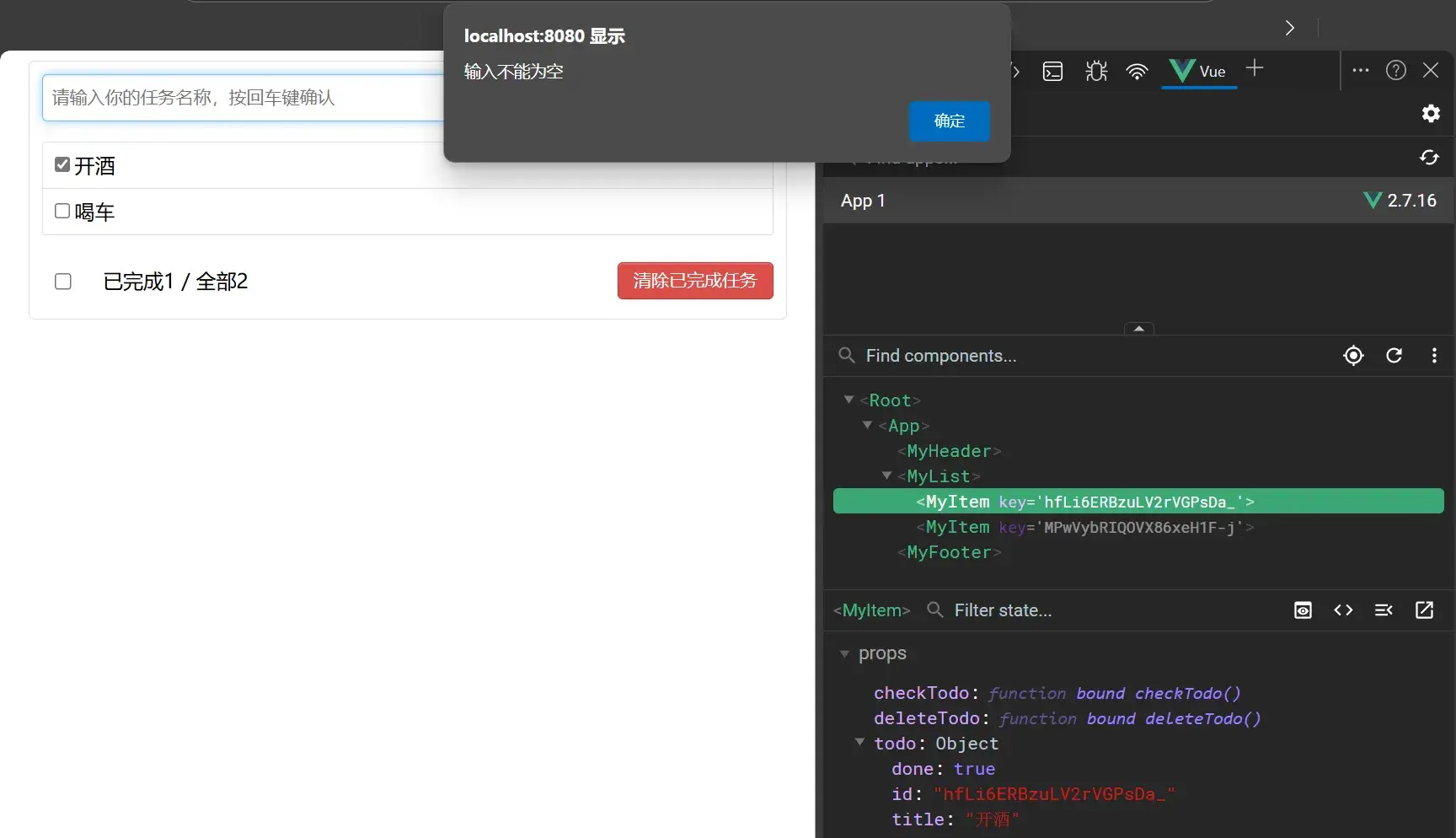Open the DevTools more options ellipsis menu

click(x=1361, y=70)
